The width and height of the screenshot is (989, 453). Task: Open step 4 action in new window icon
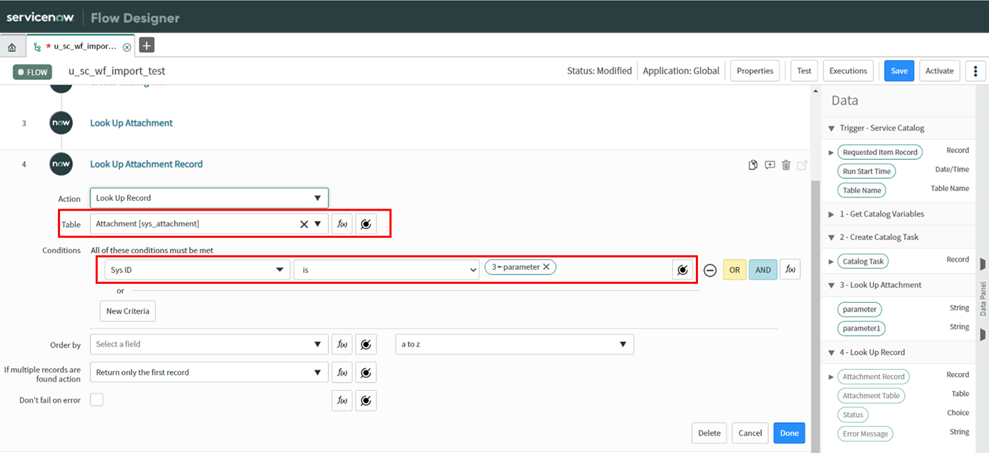(802, 165)
